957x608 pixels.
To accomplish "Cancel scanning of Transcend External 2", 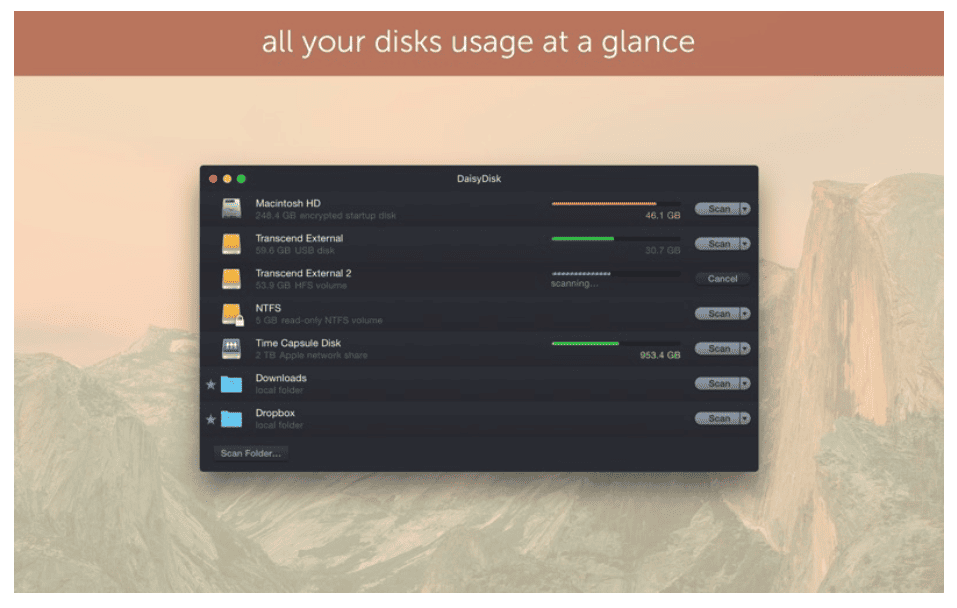I will (x=723, y=278).
